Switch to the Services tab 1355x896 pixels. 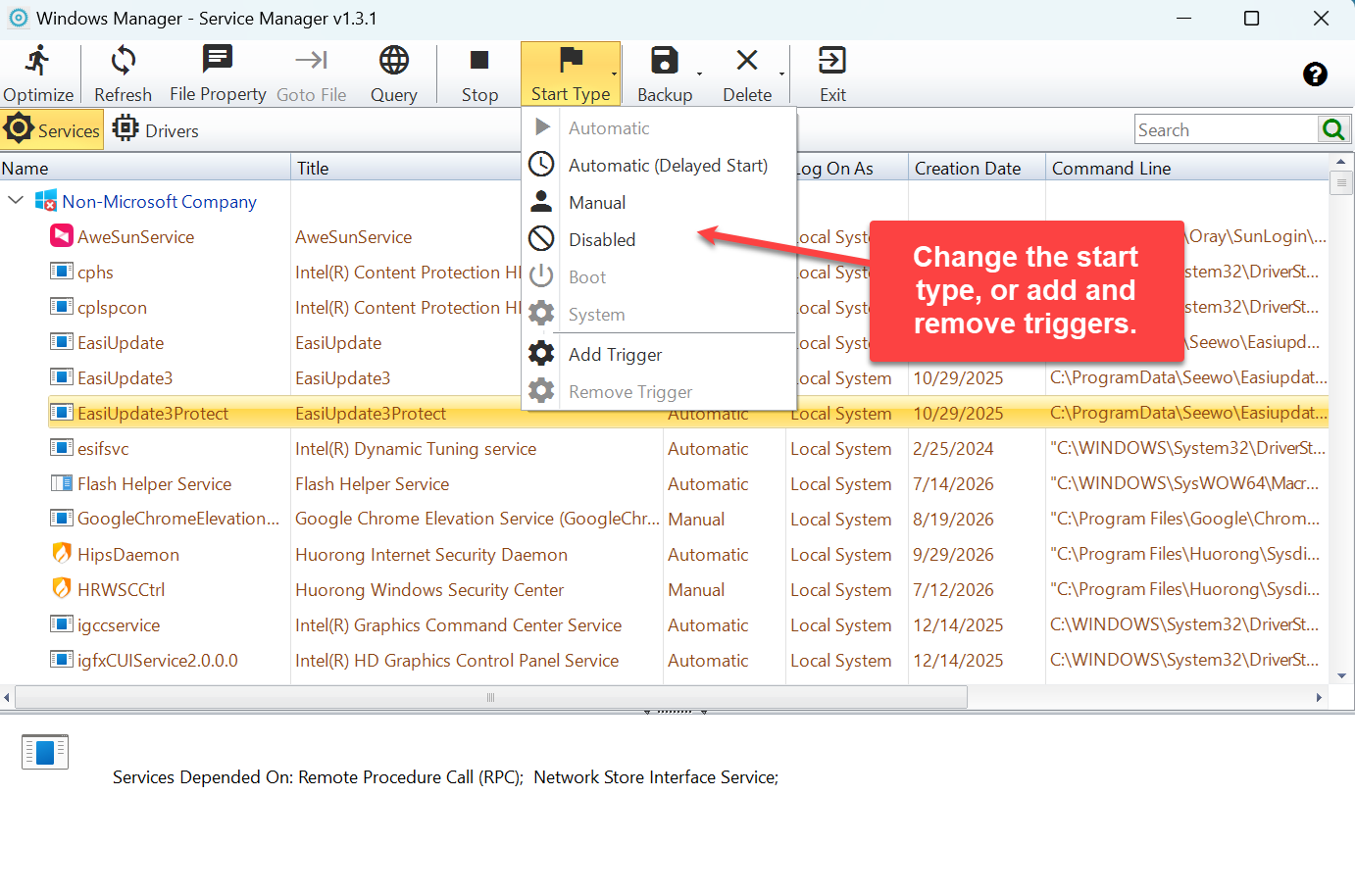(x=52, y=130)
